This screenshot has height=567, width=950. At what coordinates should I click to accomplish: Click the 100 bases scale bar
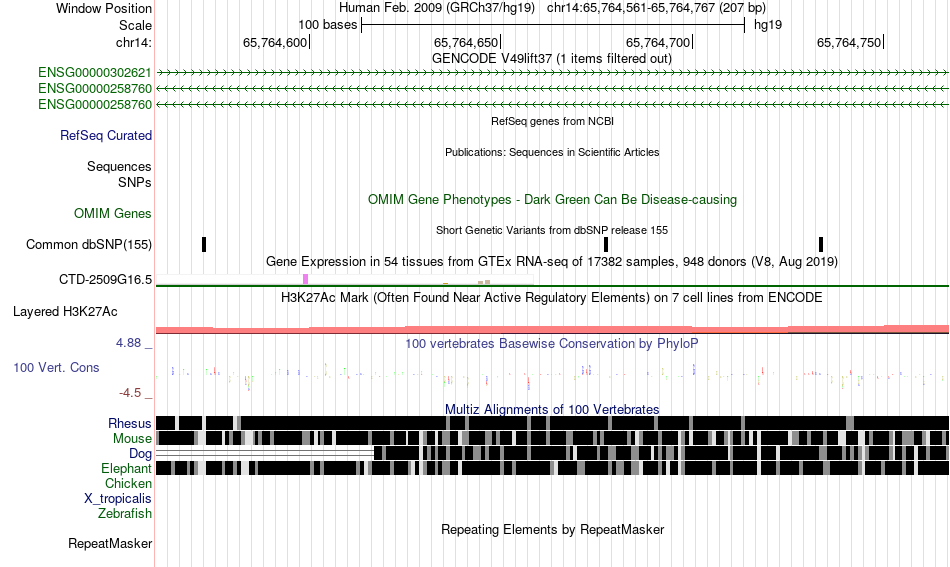(x=553, y=25)
